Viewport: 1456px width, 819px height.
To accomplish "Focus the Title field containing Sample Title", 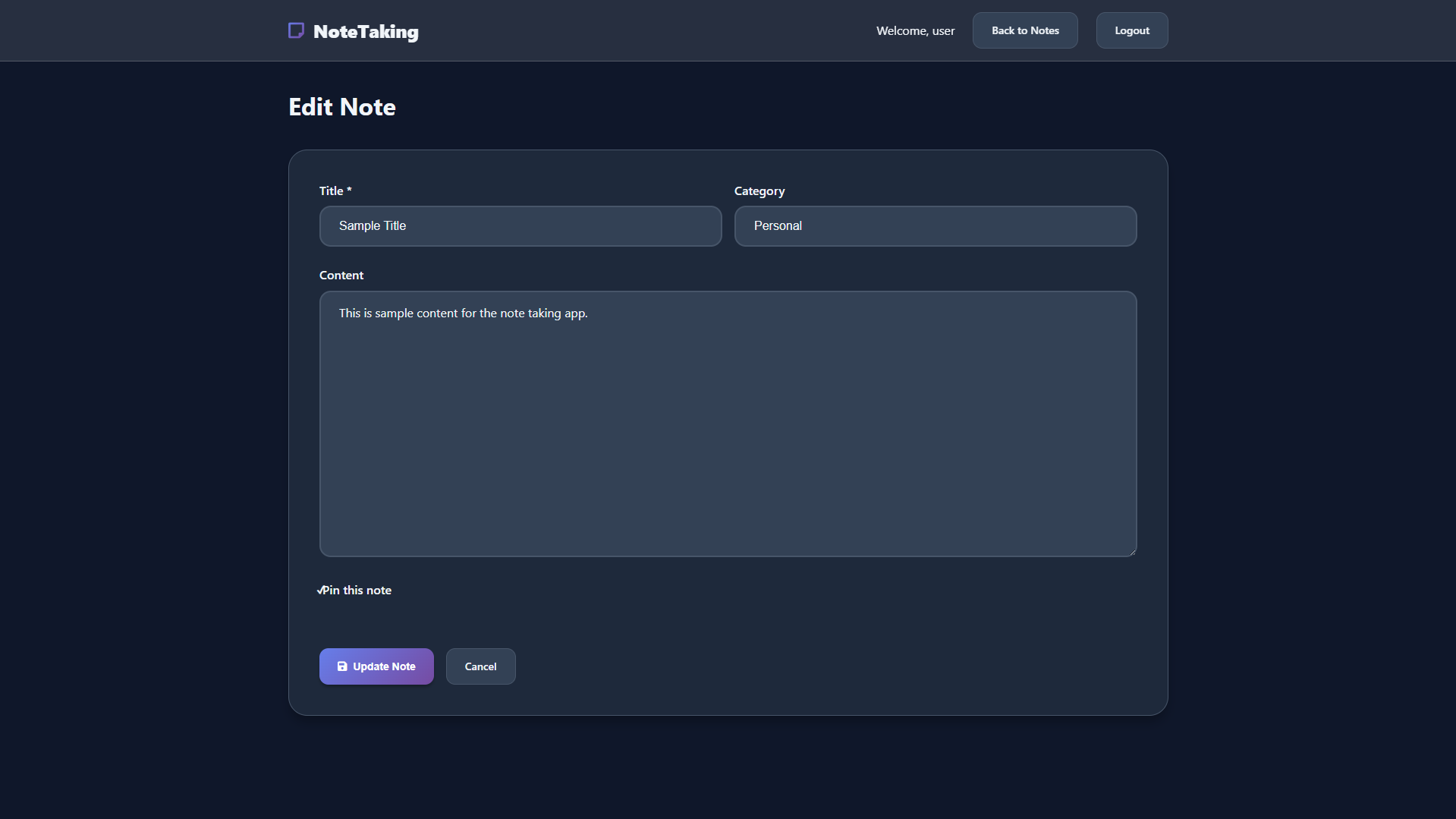I will tap(520, 226).
